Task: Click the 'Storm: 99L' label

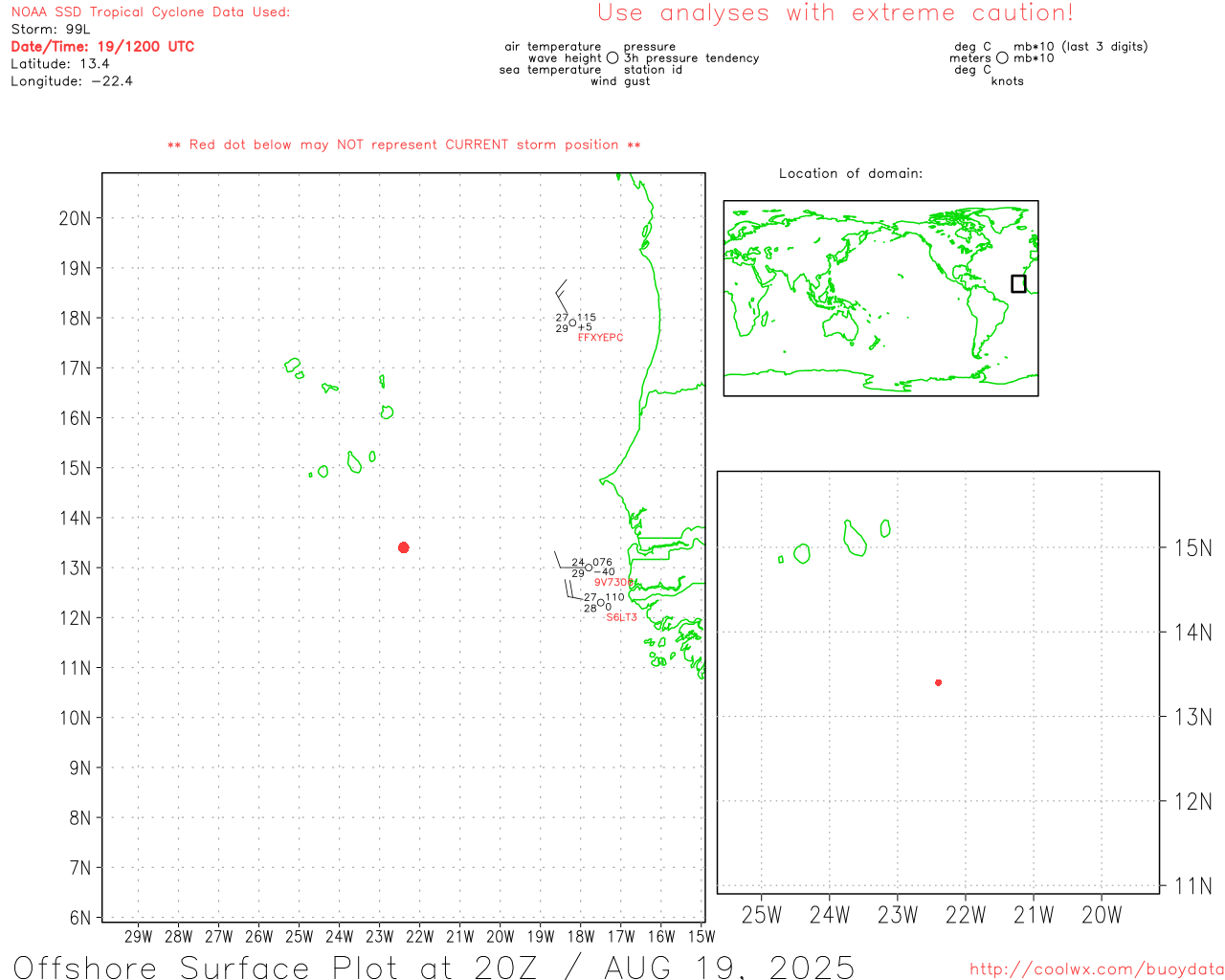Action: [51, 30]
